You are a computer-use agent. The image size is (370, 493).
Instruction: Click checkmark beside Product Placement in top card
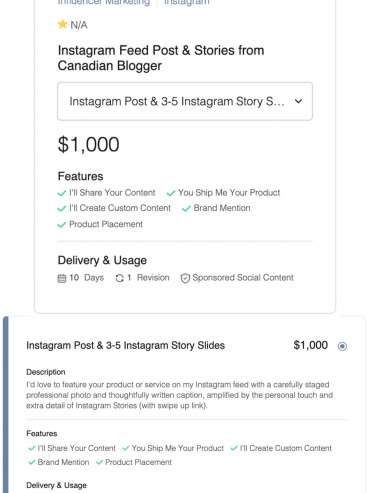click(62, 225)
